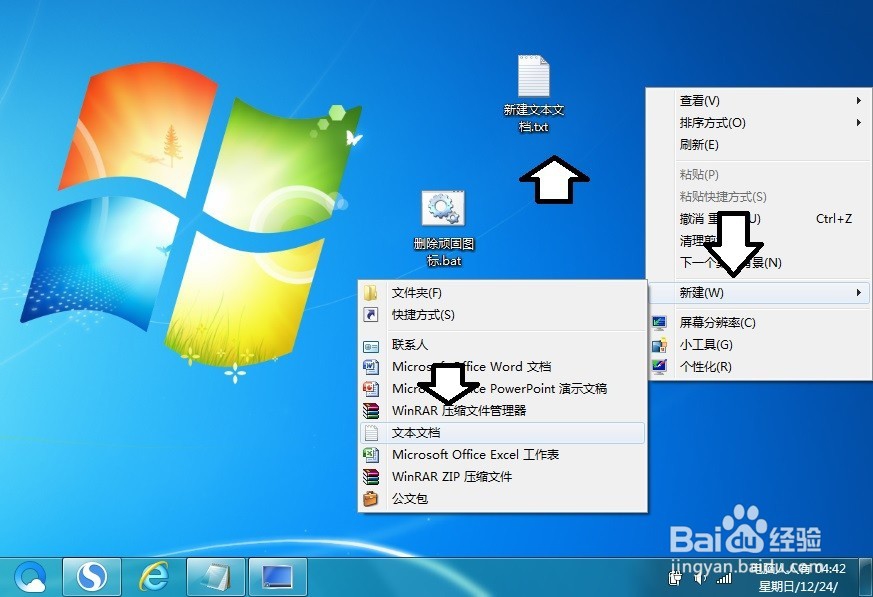Viewport: 873px width, 597px height.
Task: Launch Sogou browser from the taskbar
Action: tap(91, 577)
